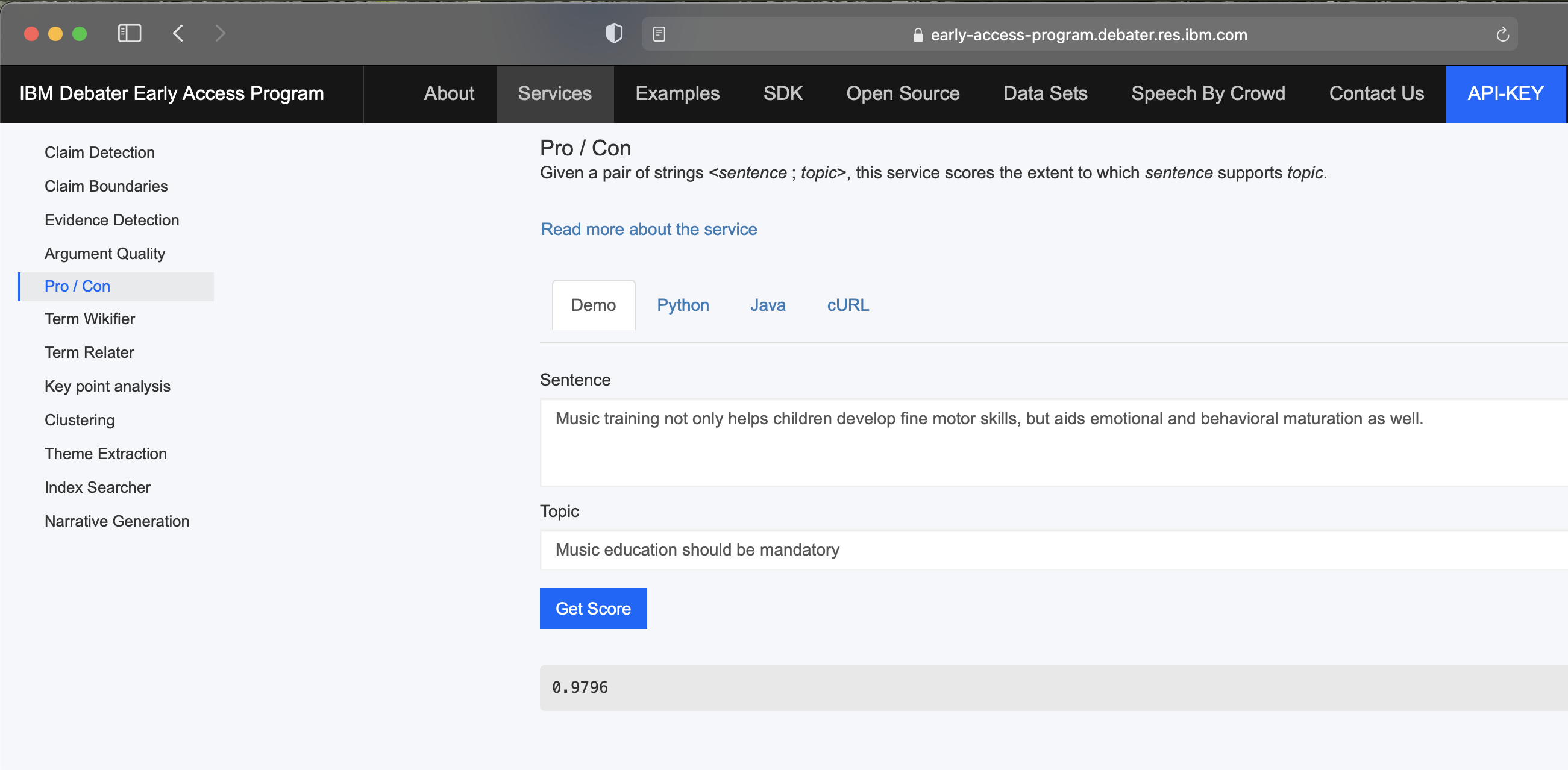Click the Sentence field label

click(x=575, y=380)
